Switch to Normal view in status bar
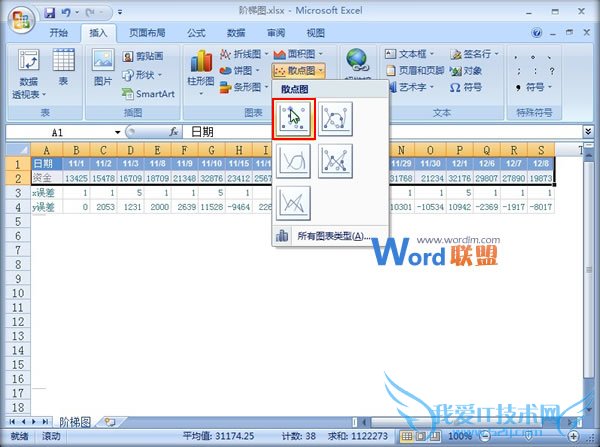 407,436
